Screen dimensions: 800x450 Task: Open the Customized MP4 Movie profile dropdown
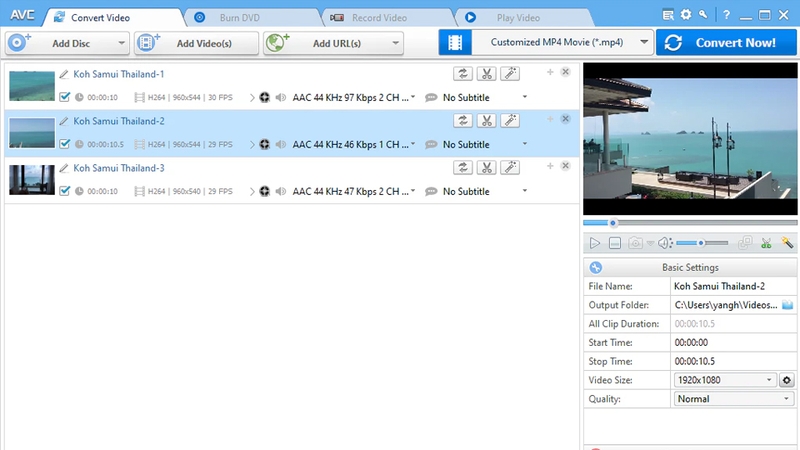(x=644, y=42)
